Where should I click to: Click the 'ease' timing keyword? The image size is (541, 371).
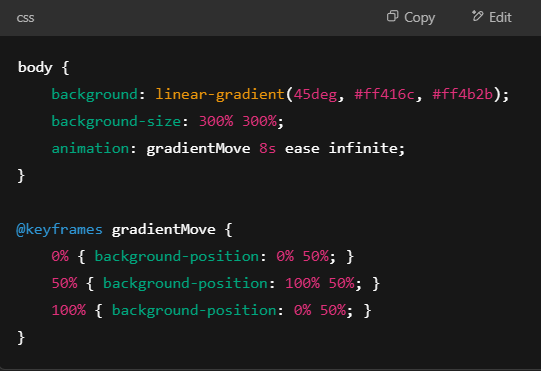coord(302,149)
